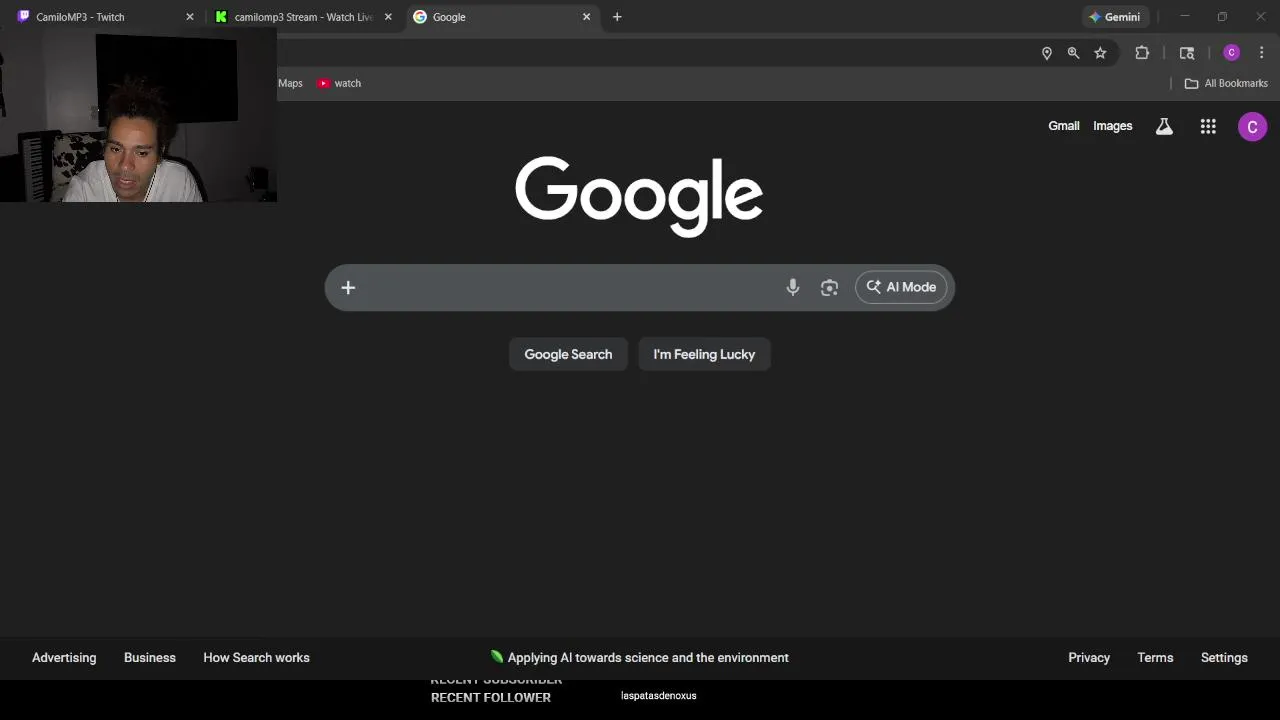
Task: Close the camilomp3 Stream tab
Action: 388,17
